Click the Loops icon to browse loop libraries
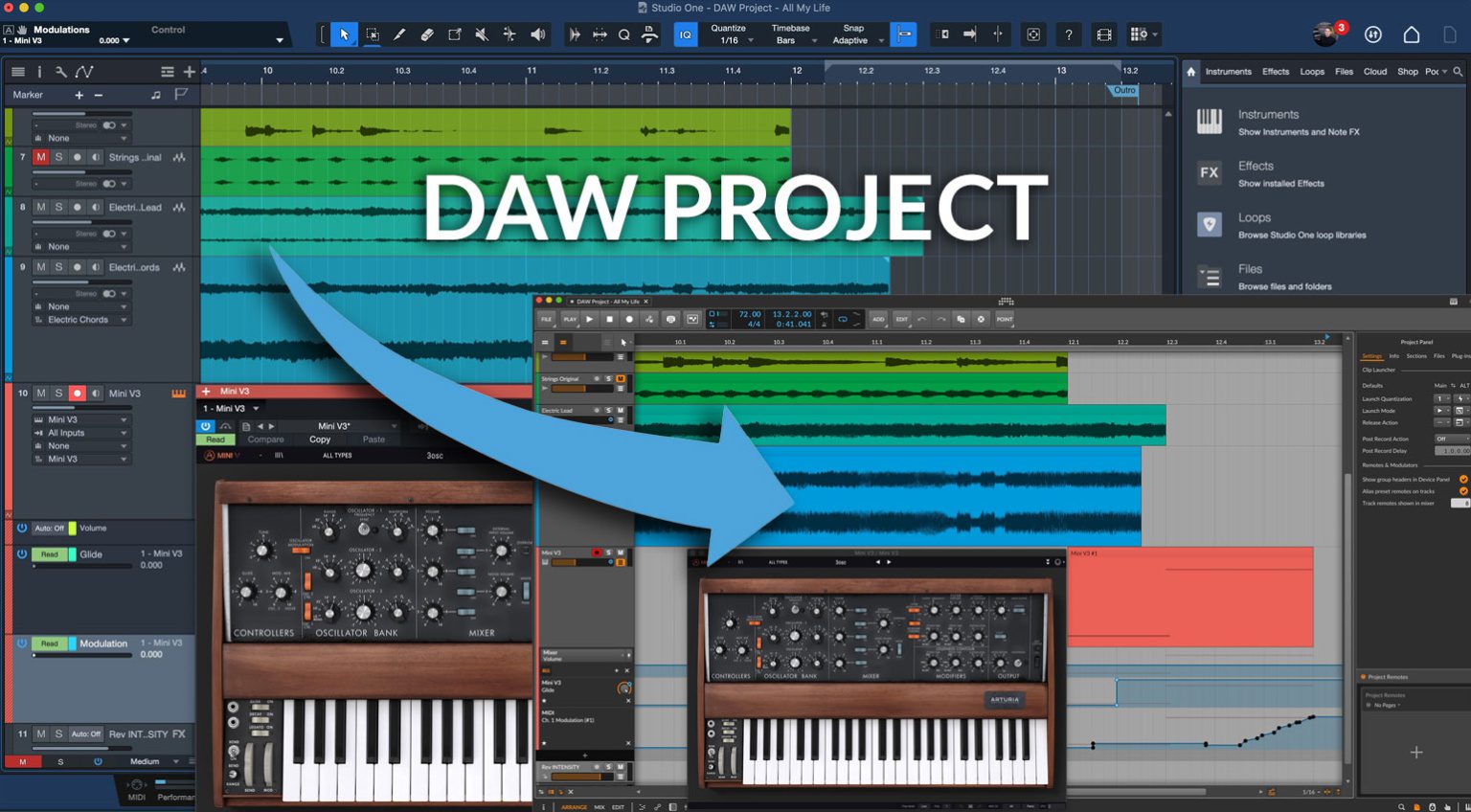 click(1211, 224)
